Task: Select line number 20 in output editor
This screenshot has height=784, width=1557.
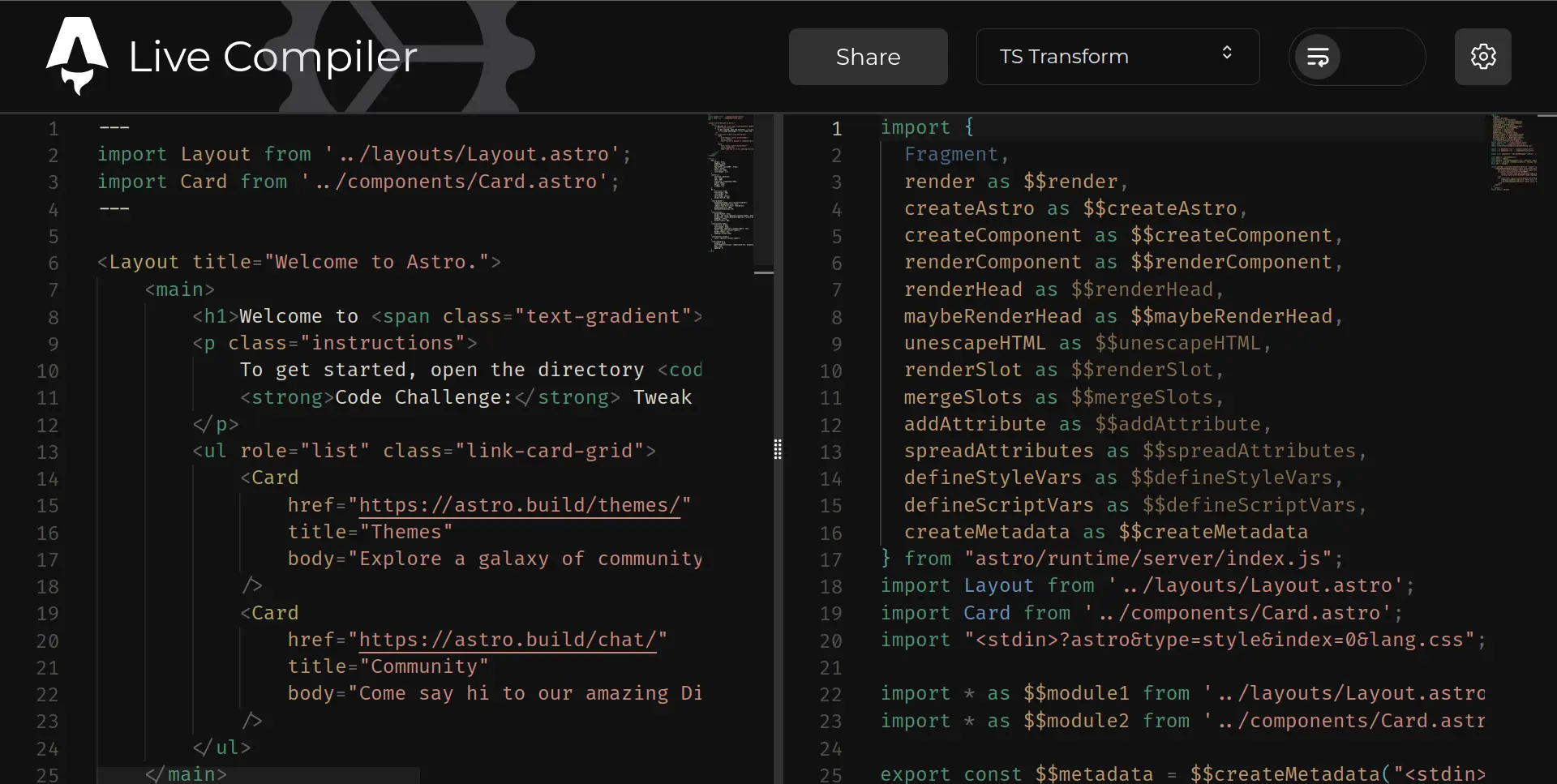Action: point(831,640)
